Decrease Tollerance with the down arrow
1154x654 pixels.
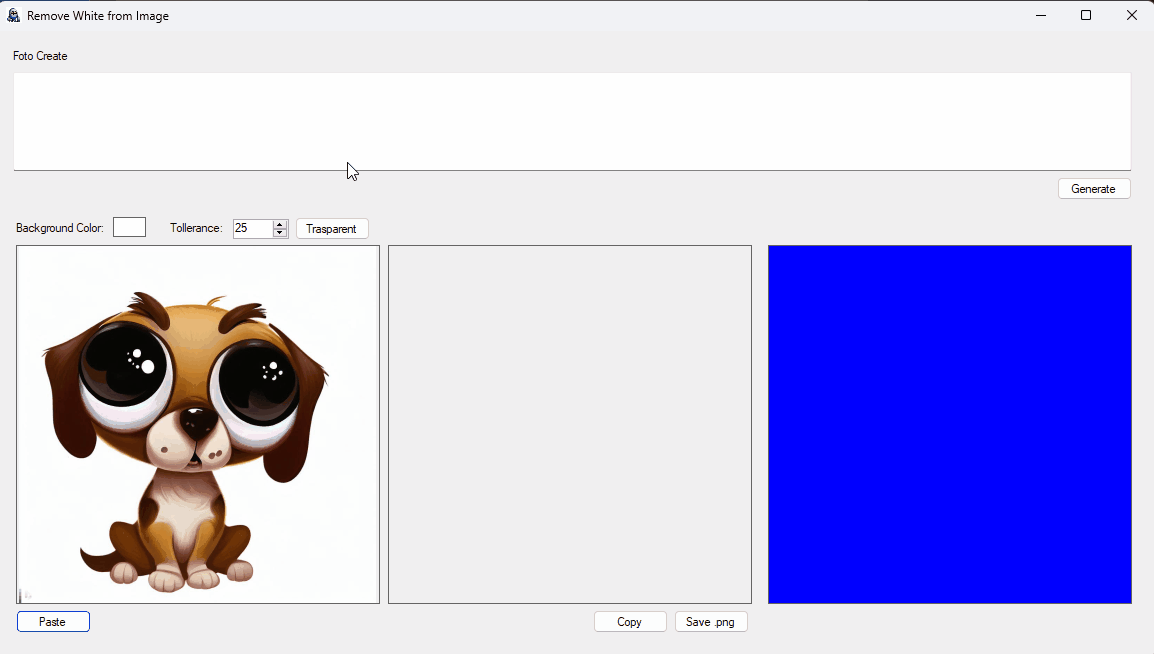point(280,232)
